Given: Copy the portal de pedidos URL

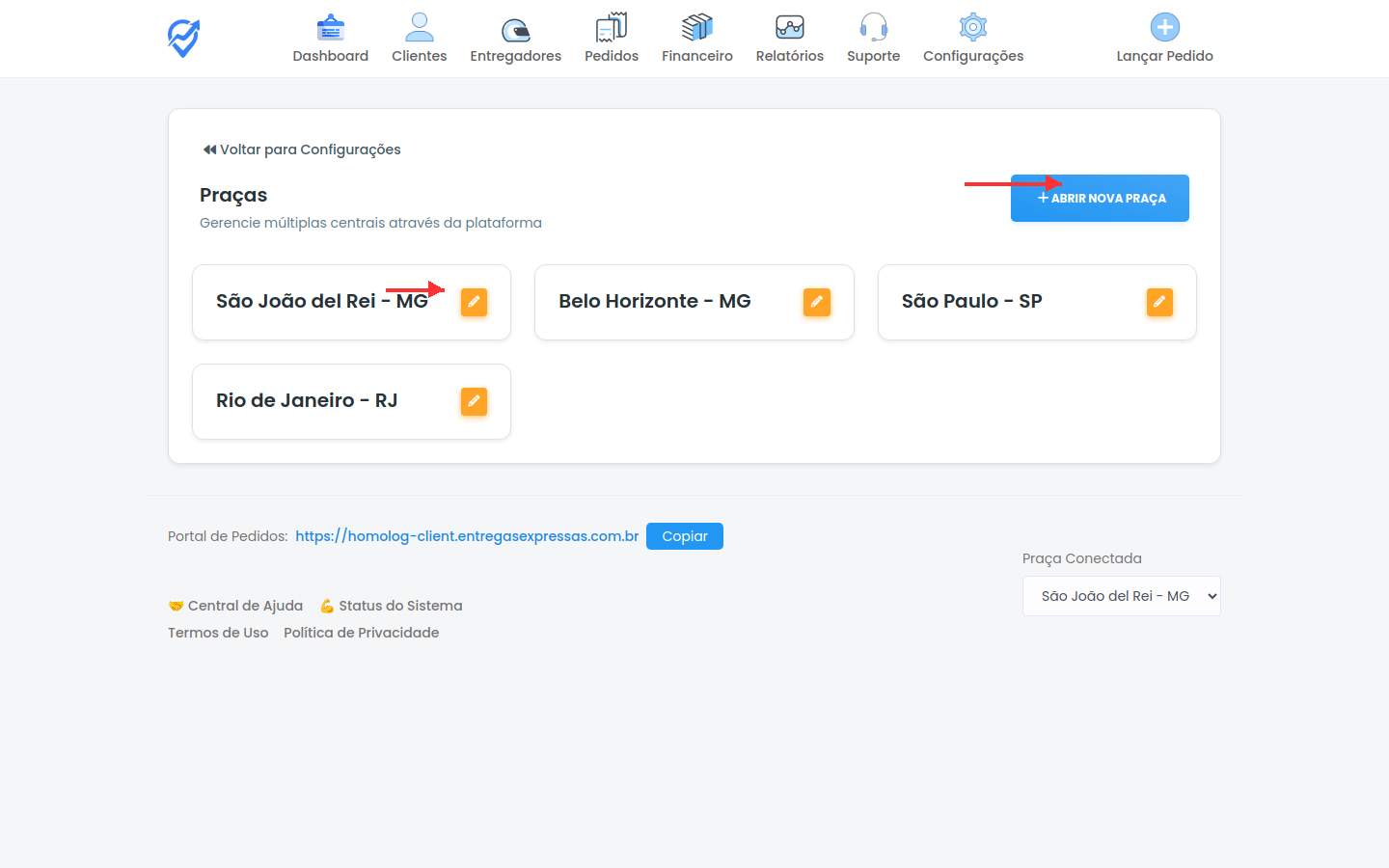Looking at the screenshot, I should (684, 536).
